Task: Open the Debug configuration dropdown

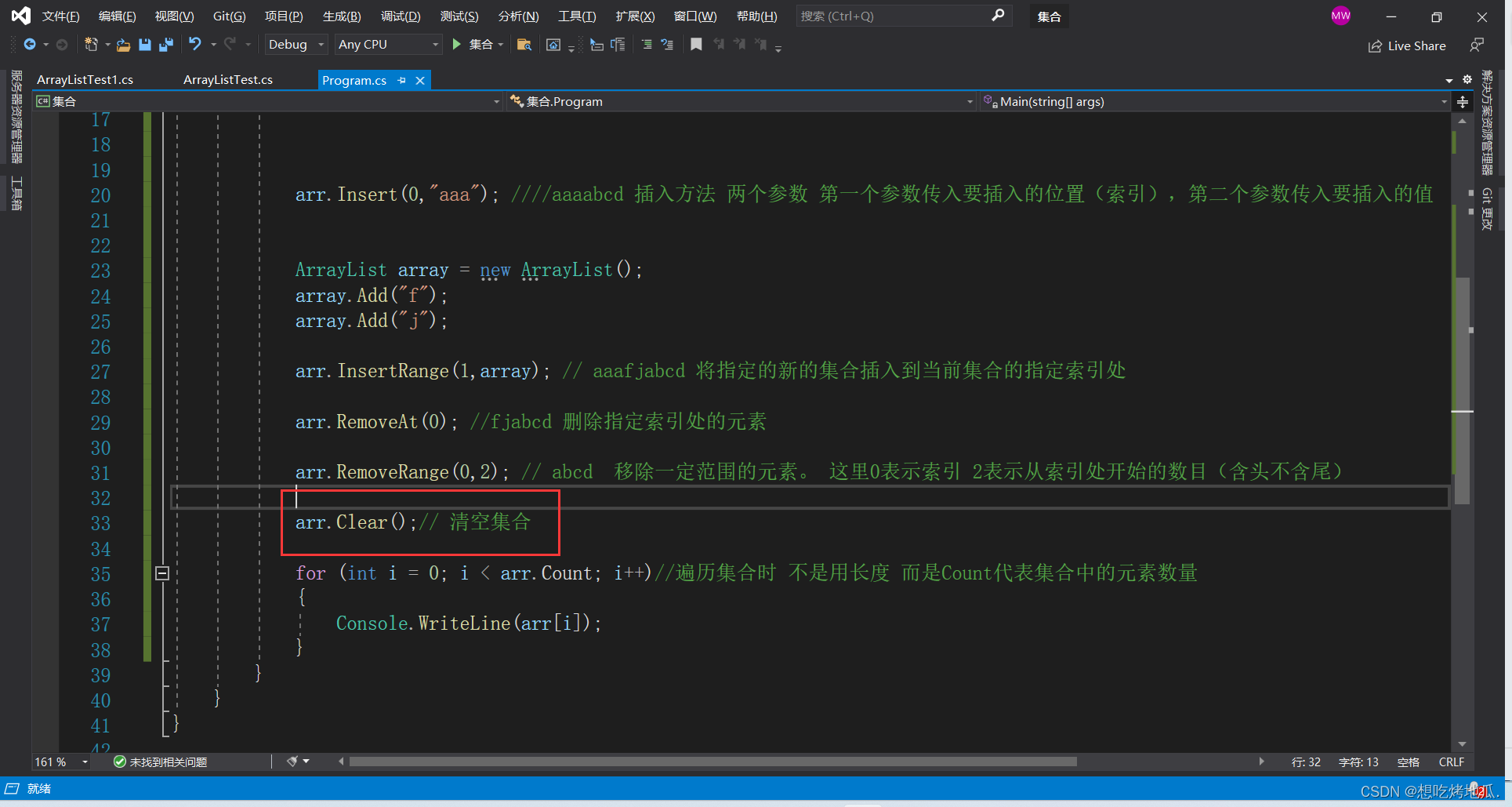Action: click(296, 45)
